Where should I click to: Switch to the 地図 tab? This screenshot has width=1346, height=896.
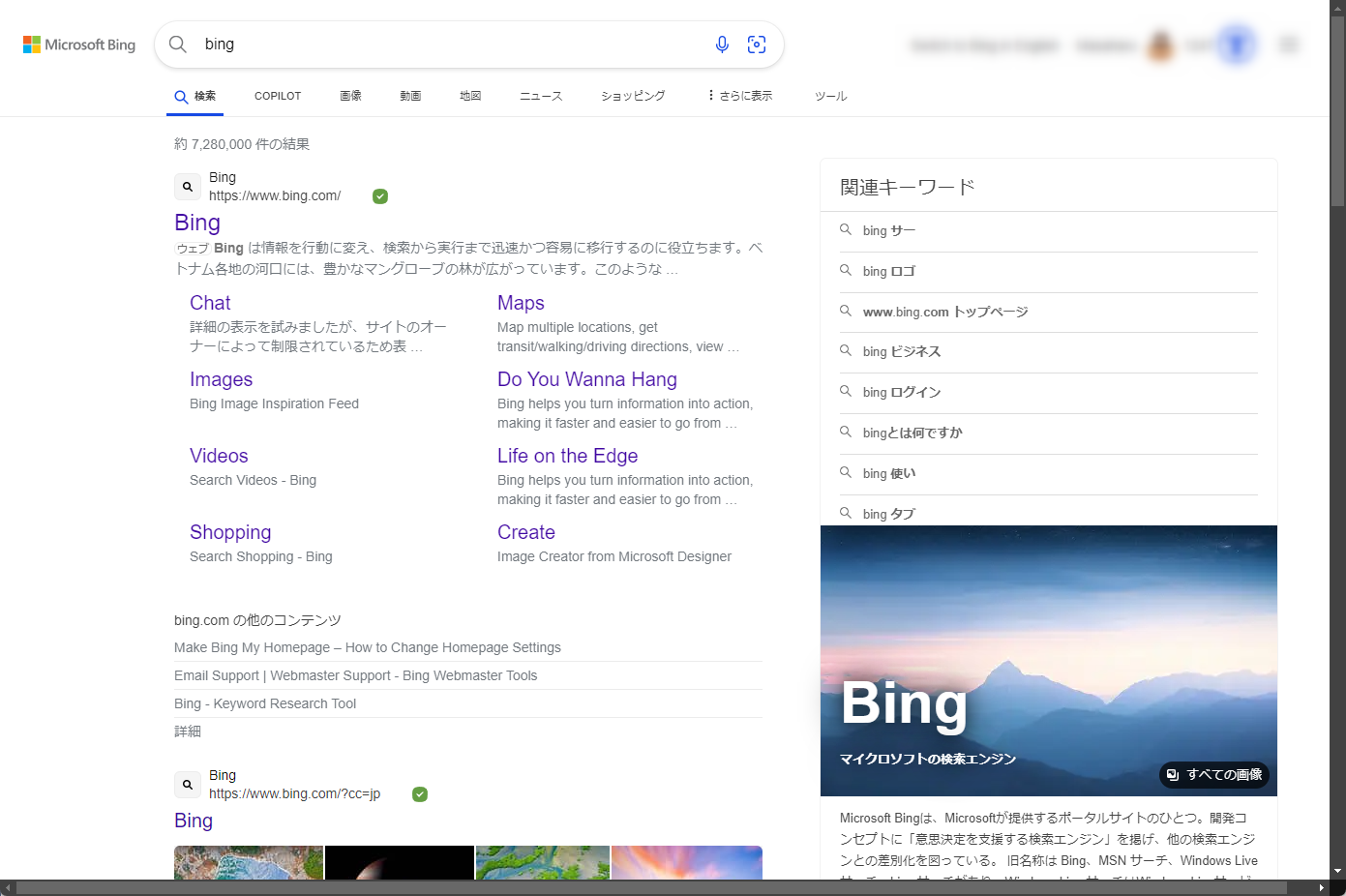click(x=470, y=96)
